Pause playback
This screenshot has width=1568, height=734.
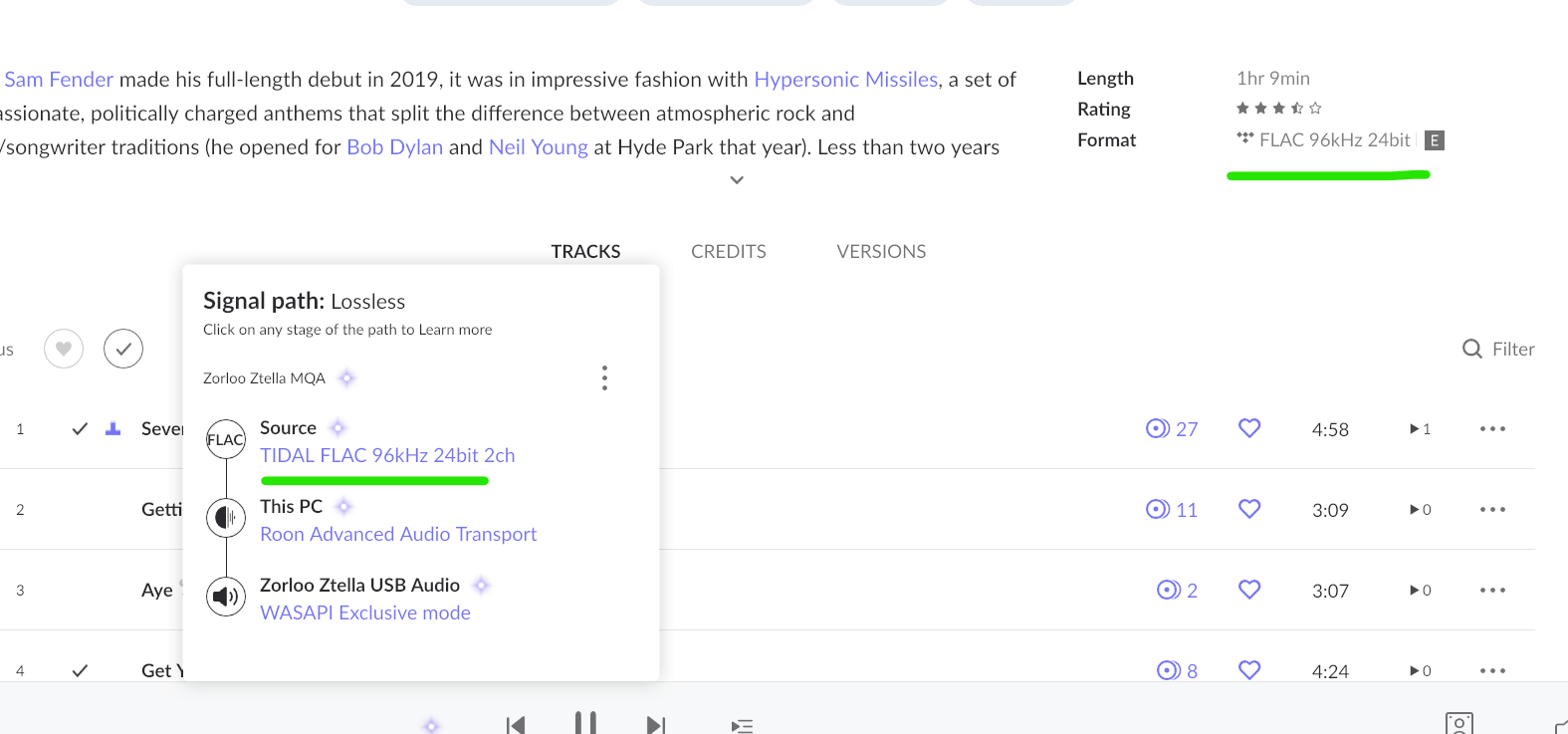click(585, 723)
